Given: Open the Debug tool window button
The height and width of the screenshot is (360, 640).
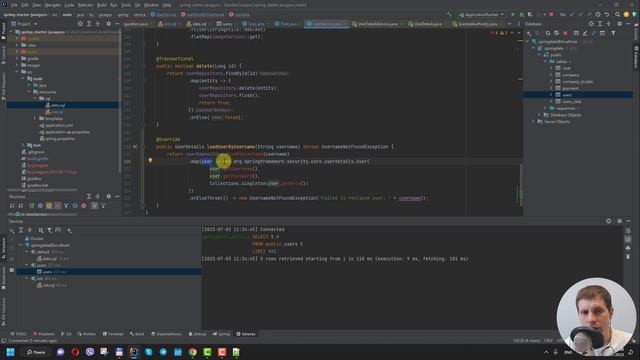Looking at the screenshot, I should click(197, 334).
